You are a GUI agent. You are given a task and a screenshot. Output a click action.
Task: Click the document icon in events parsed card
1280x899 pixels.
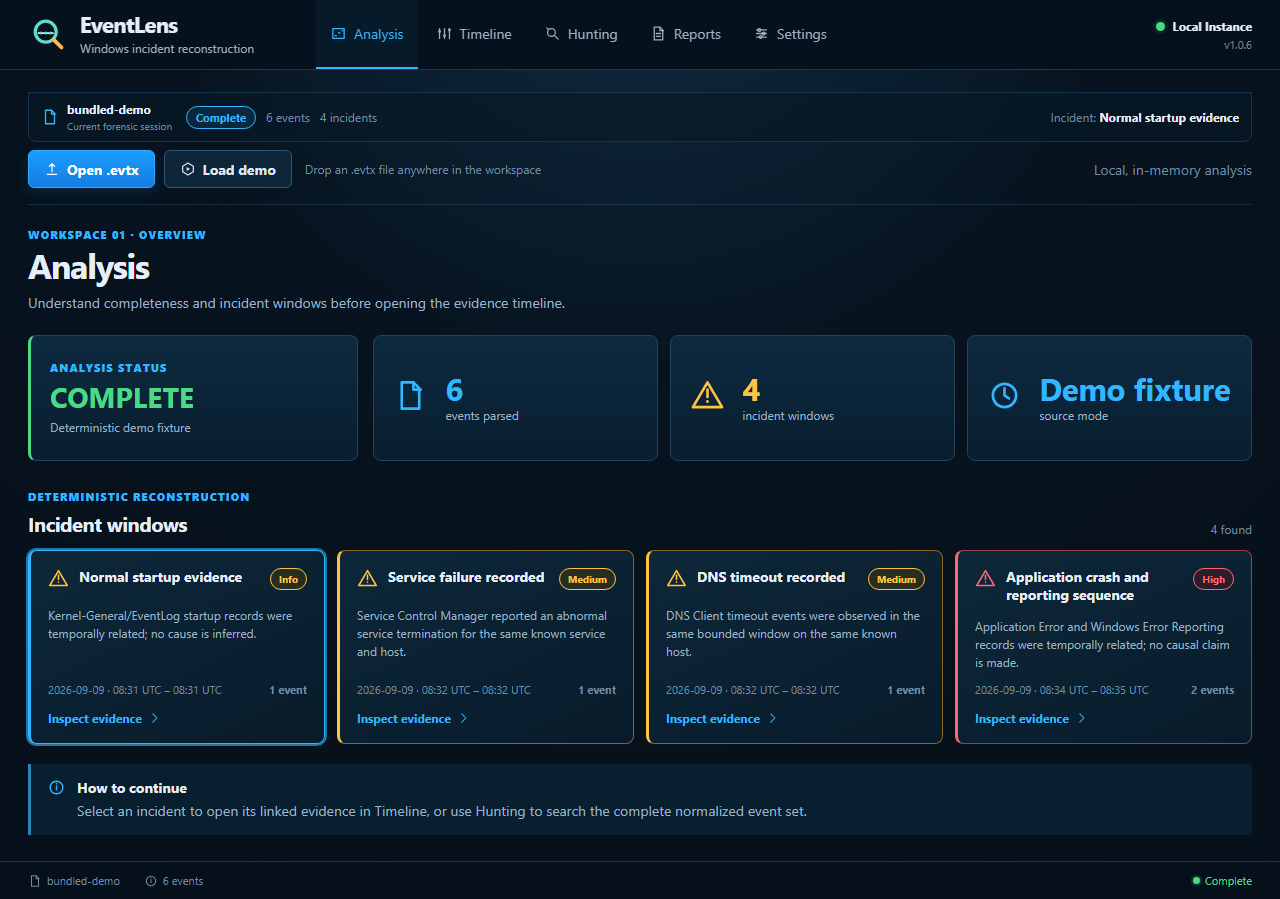(411, 395)
